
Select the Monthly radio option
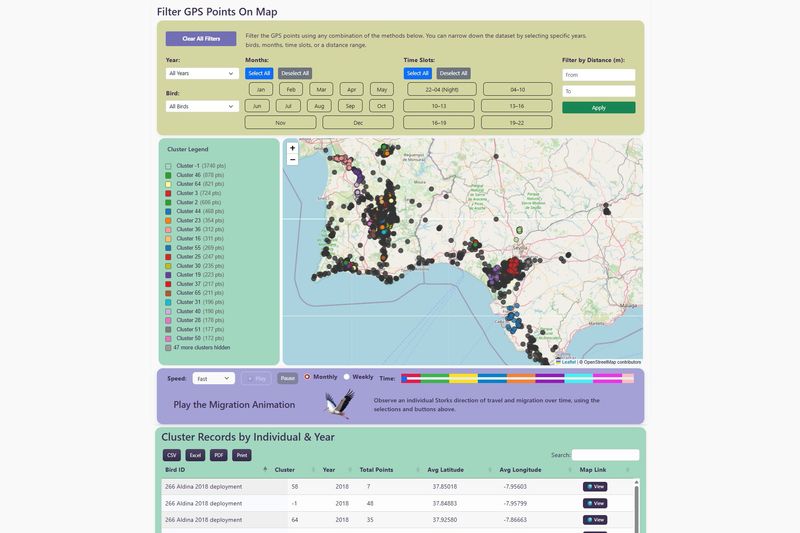pyautogui.click(x=307, y=377)
